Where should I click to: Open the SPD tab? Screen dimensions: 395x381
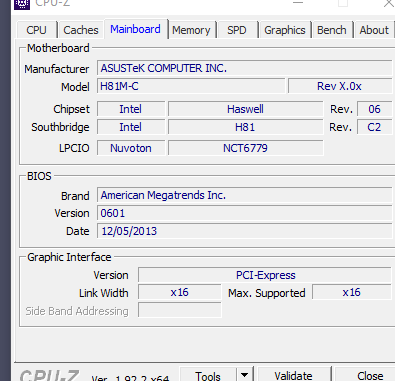[237, 30]
